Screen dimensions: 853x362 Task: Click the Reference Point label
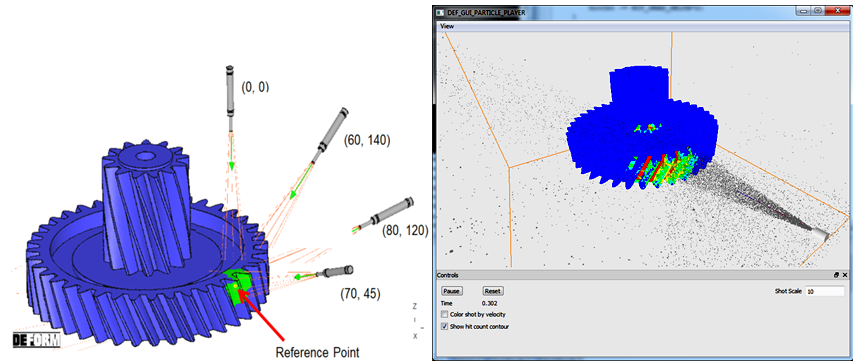318,352
